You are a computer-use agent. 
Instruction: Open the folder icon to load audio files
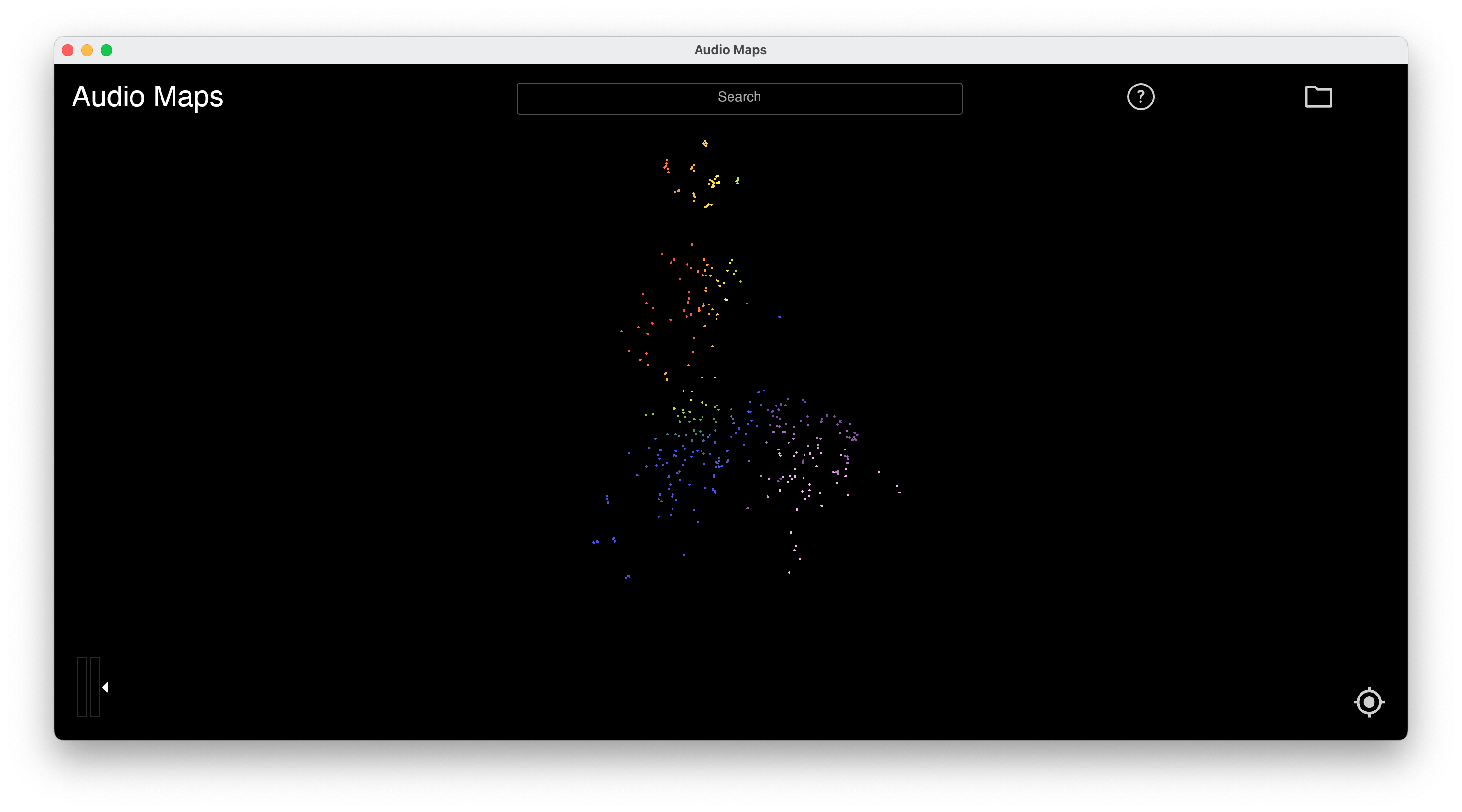pos(1318,97)
